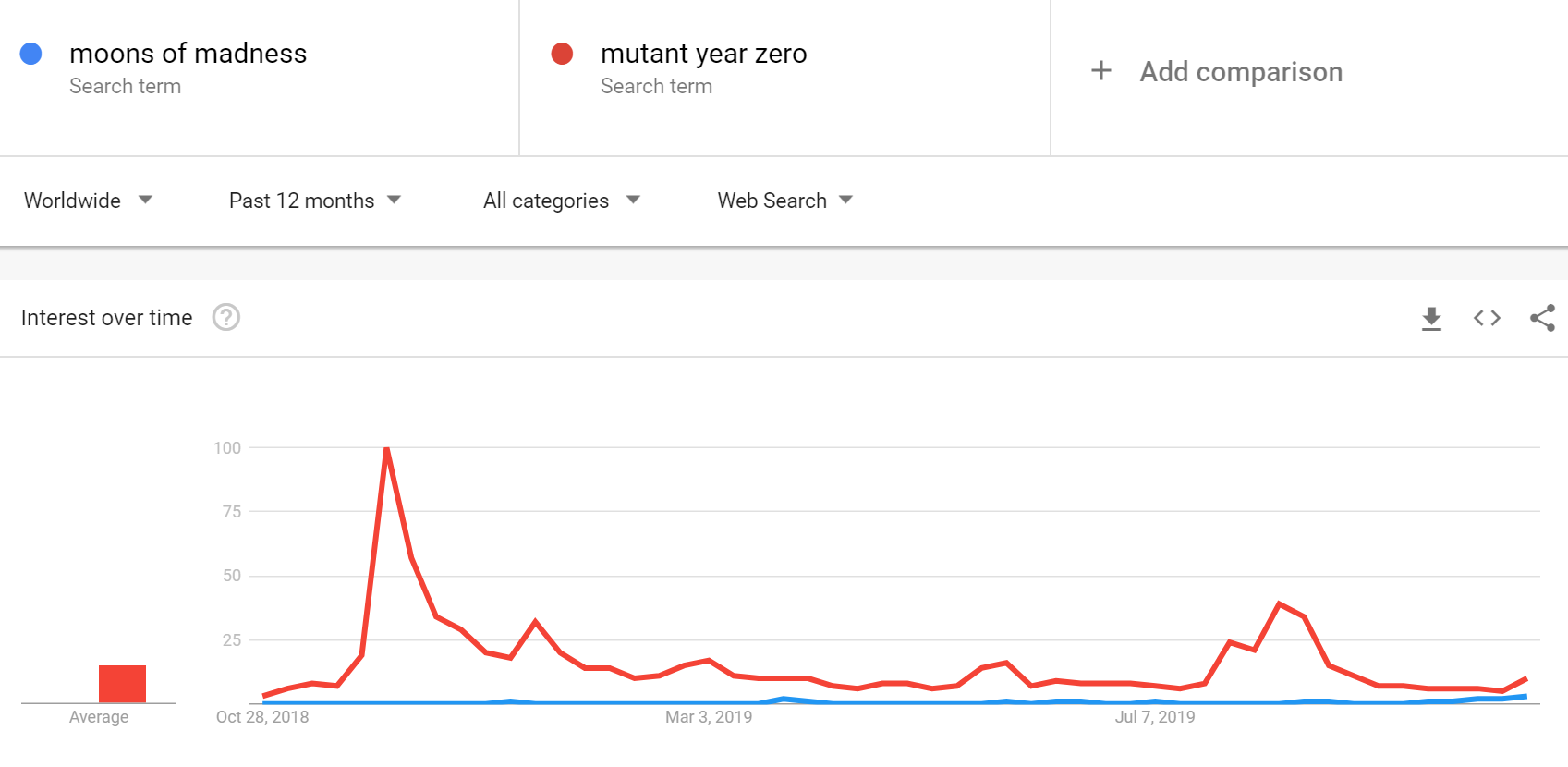Click the Mar 3, 2019 axis label
This screenshot has width=1568, height=767.
[709, 717]
